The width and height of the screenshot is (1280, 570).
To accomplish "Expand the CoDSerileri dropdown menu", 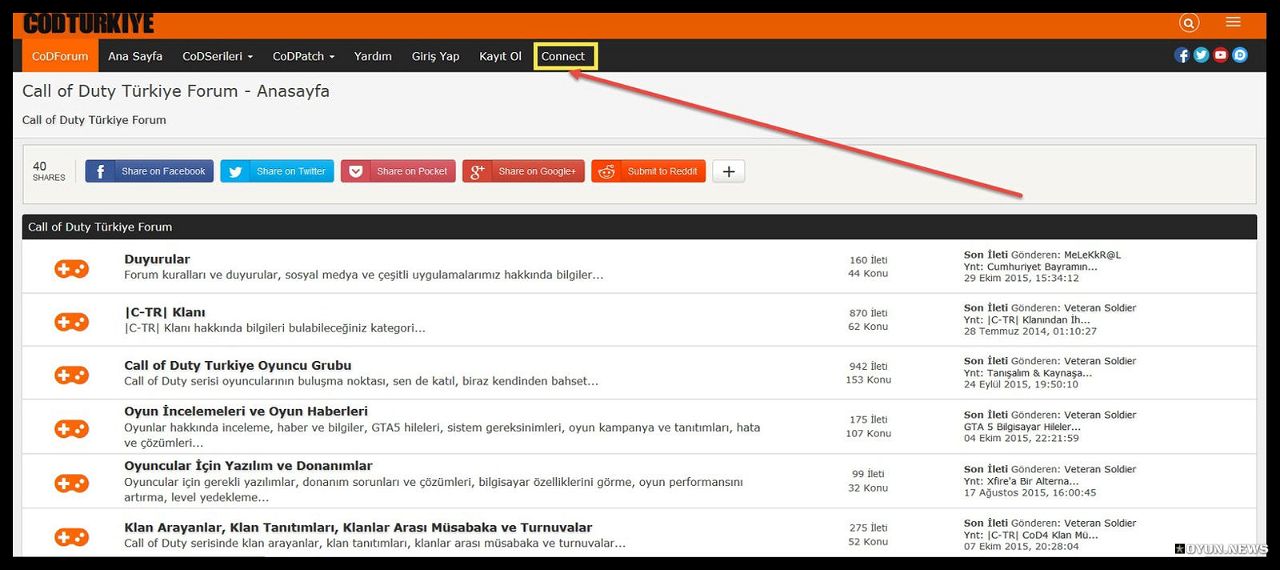I will coord(217,56).
